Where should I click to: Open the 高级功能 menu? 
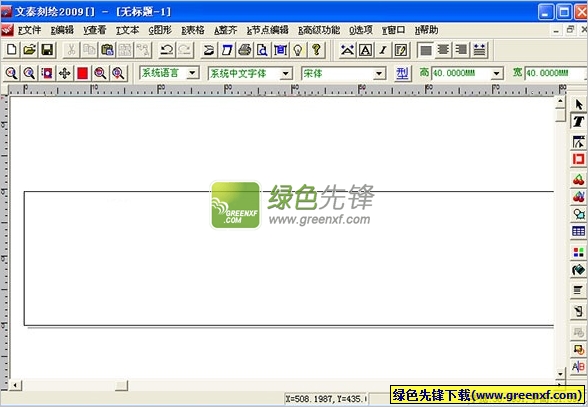[x=319, y=30]
